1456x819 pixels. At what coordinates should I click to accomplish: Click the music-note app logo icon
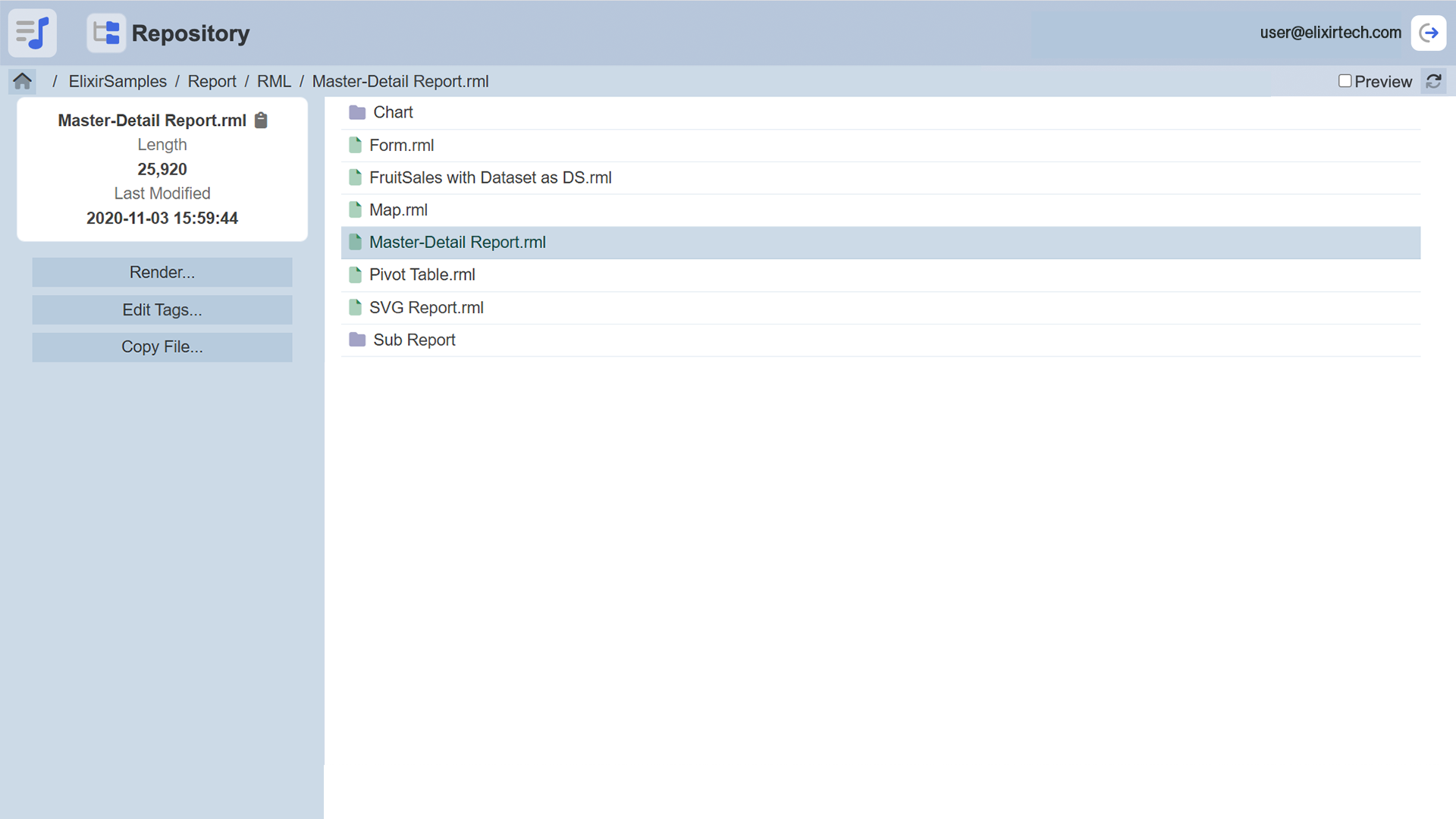(x=33, y=33)
